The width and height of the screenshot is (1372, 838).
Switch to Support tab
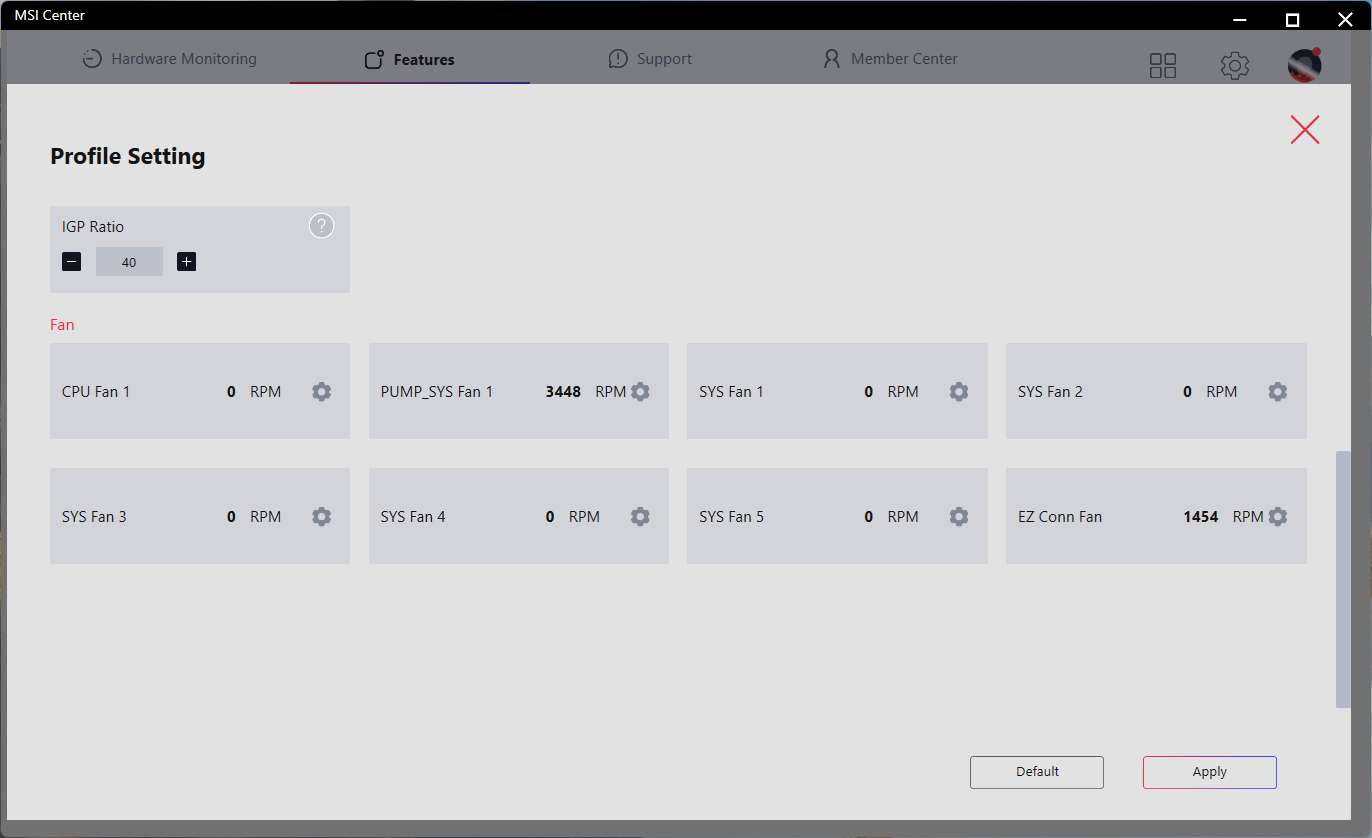[x=650, y=59]
